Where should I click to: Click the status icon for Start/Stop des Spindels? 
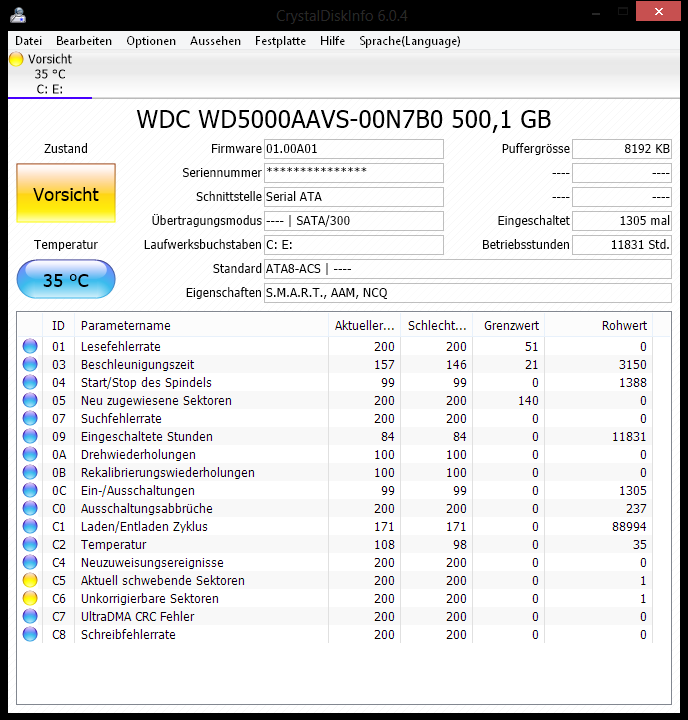pyautogui.click(x=30, y=382)
